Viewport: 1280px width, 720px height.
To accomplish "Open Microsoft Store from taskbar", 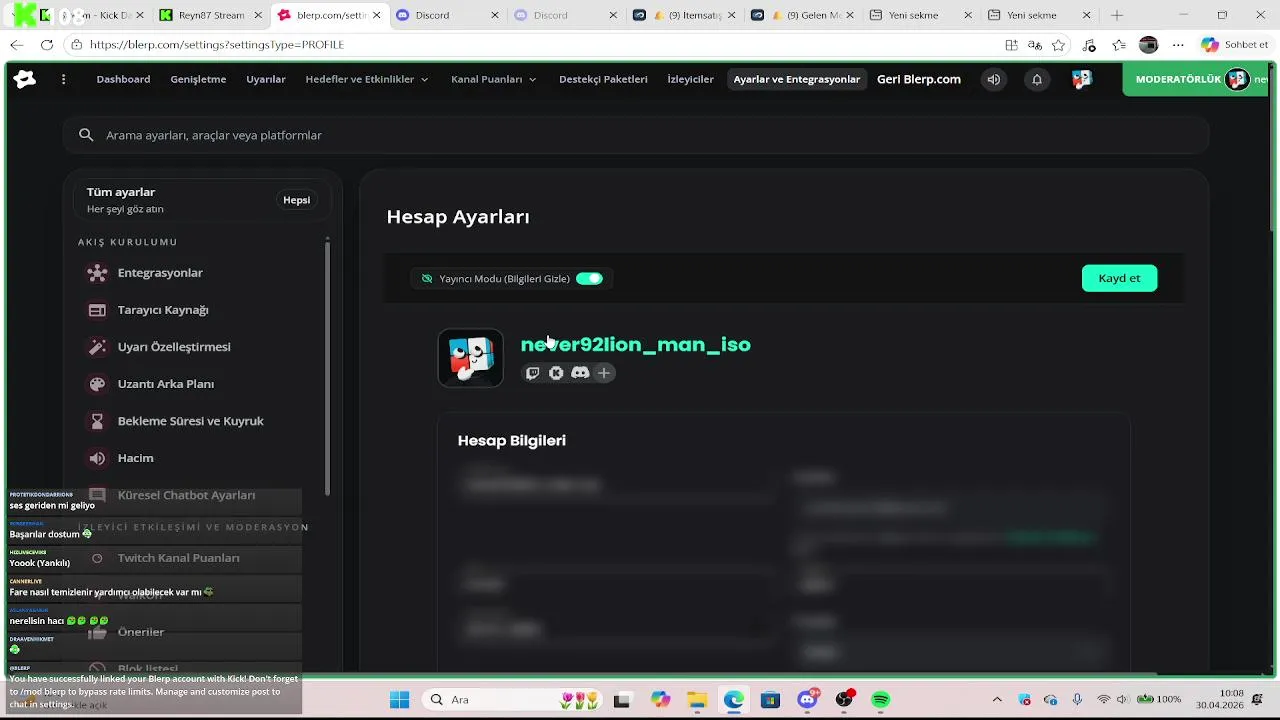I will tap(770, 700).
